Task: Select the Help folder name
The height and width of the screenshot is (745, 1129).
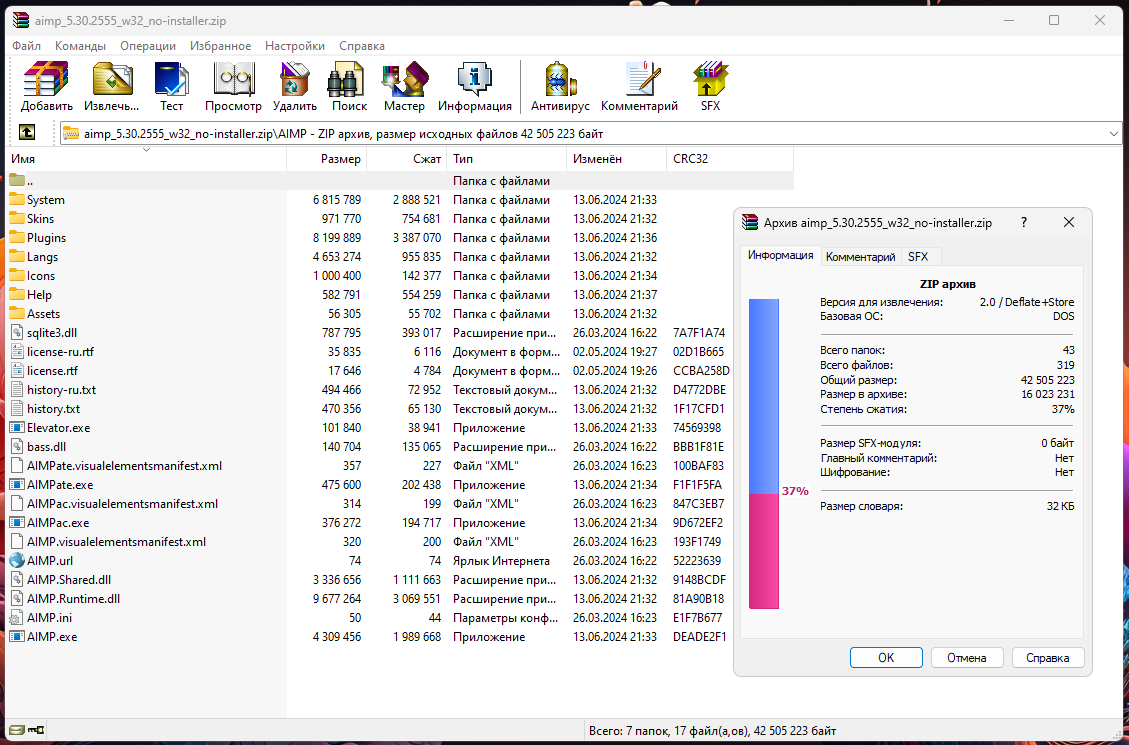Action: [x=40, y=294]
